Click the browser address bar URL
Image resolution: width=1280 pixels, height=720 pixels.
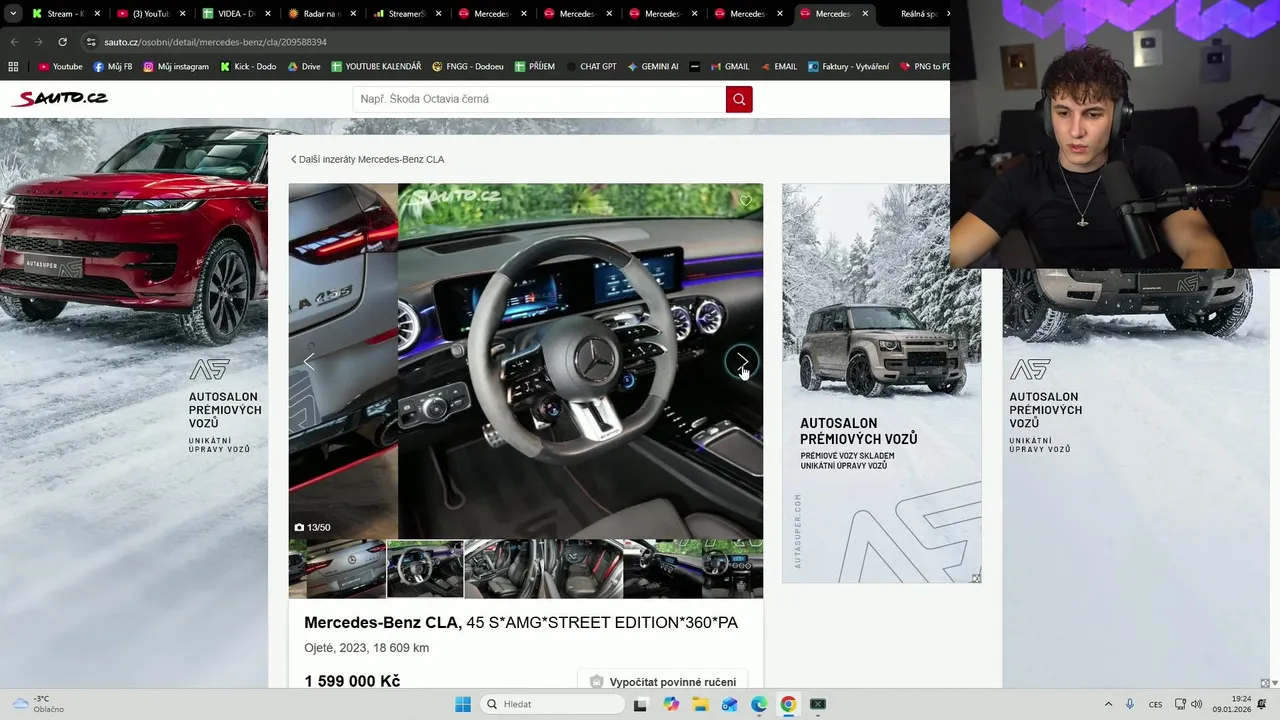[x=215, y=42]
